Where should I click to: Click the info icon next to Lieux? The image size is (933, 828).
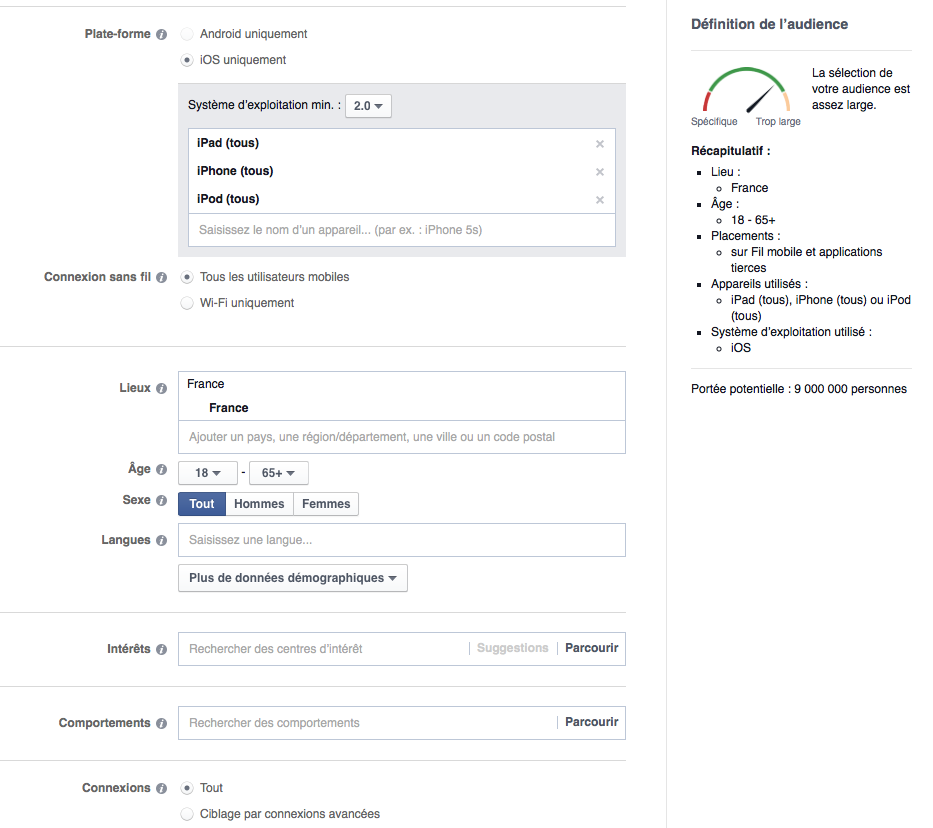pyautogui.click(x=162, y=389)
